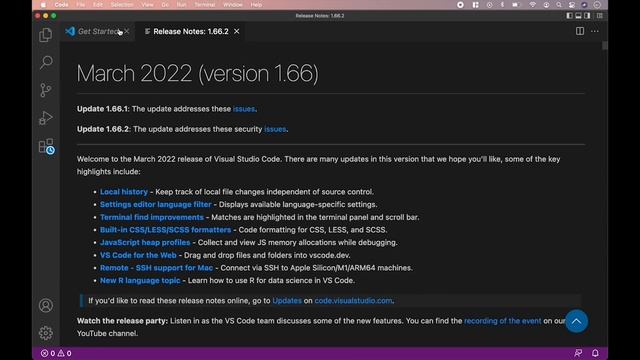Open Spotlight search in macOS menu bar
The height and width of the screenshot is (360, 640).
[558, 5]
